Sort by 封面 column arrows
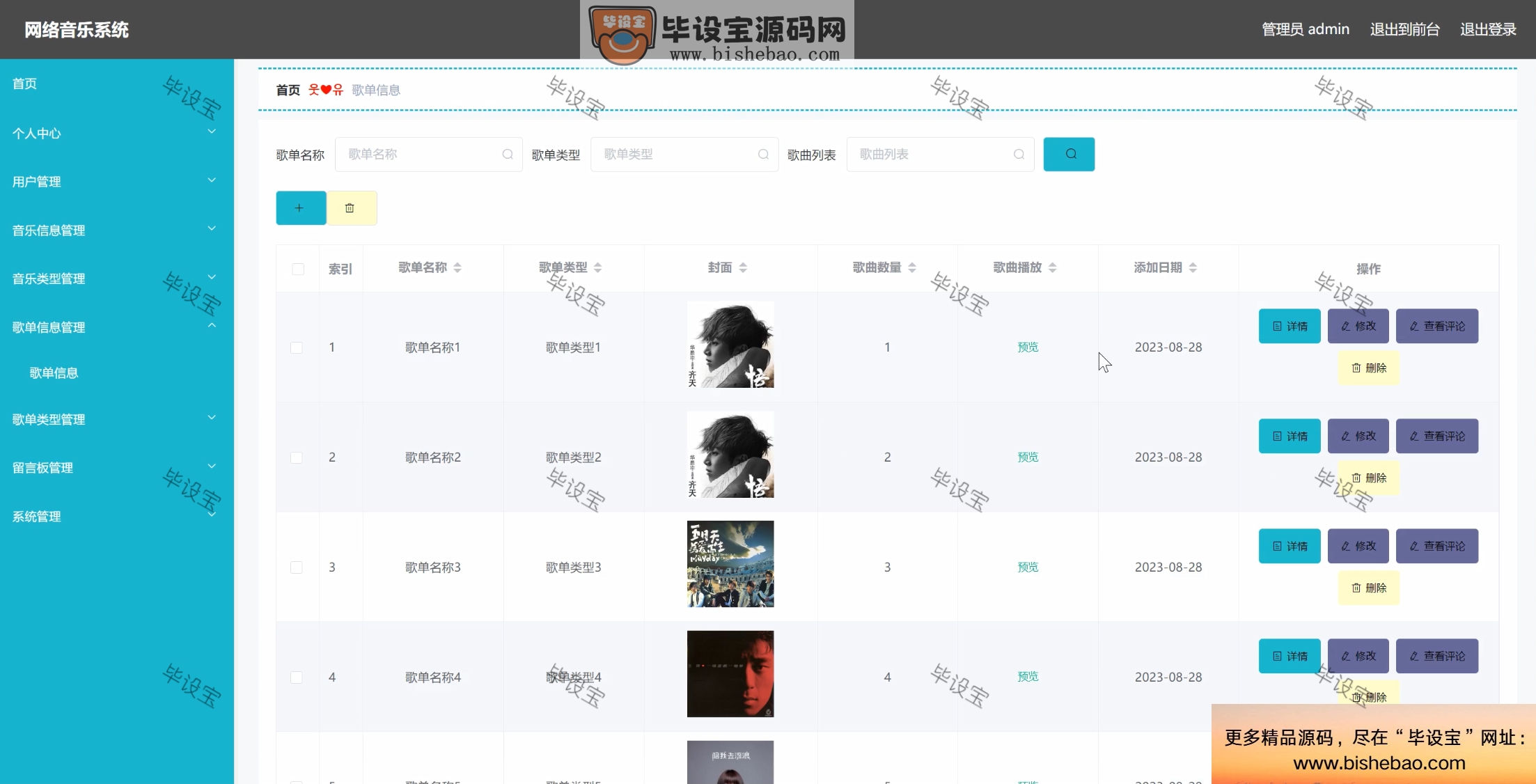1536x784 pixels. (743, 267)
